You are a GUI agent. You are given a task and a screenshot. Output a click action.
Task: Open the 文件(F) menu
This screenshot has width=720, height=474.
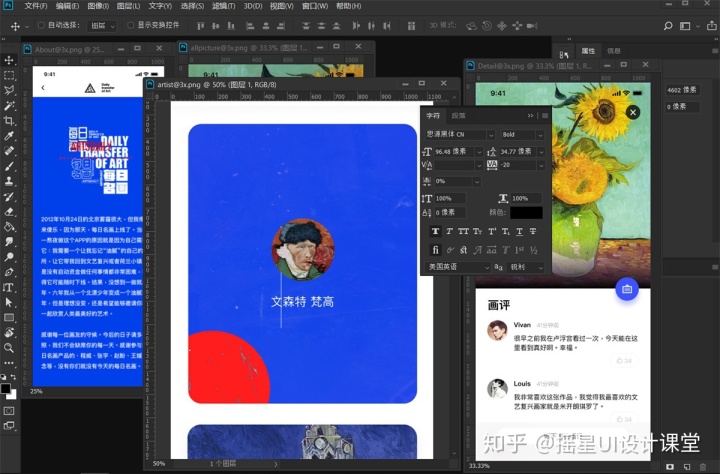point(35,6)
